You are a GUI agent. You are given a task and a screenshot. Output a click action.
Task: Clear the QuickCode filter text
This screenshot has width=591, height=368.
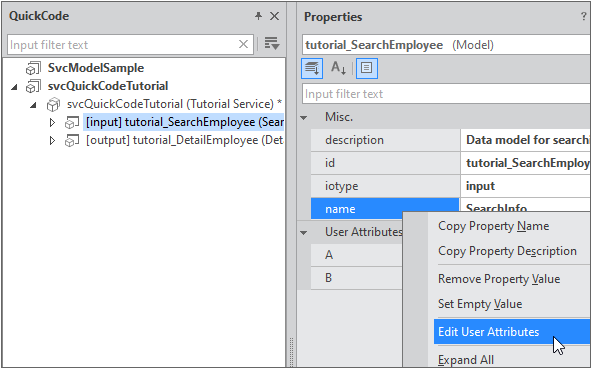click(243, 44)
